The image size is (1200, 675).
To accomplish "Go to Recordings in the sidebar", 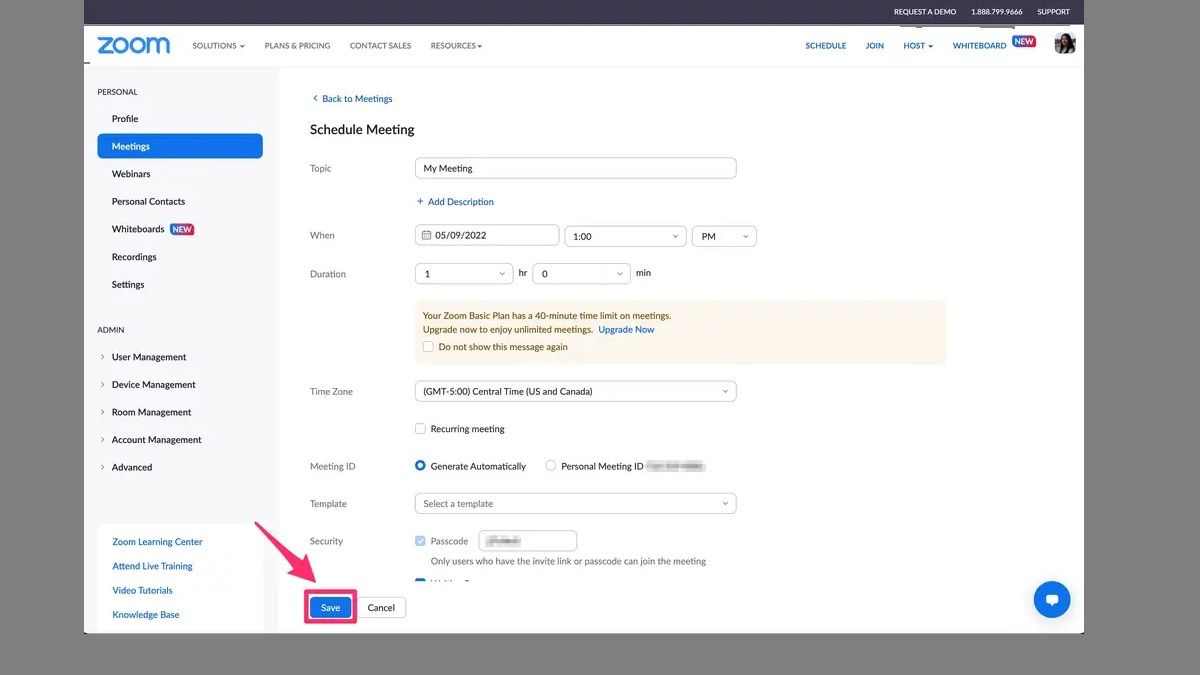I will 134,257.
